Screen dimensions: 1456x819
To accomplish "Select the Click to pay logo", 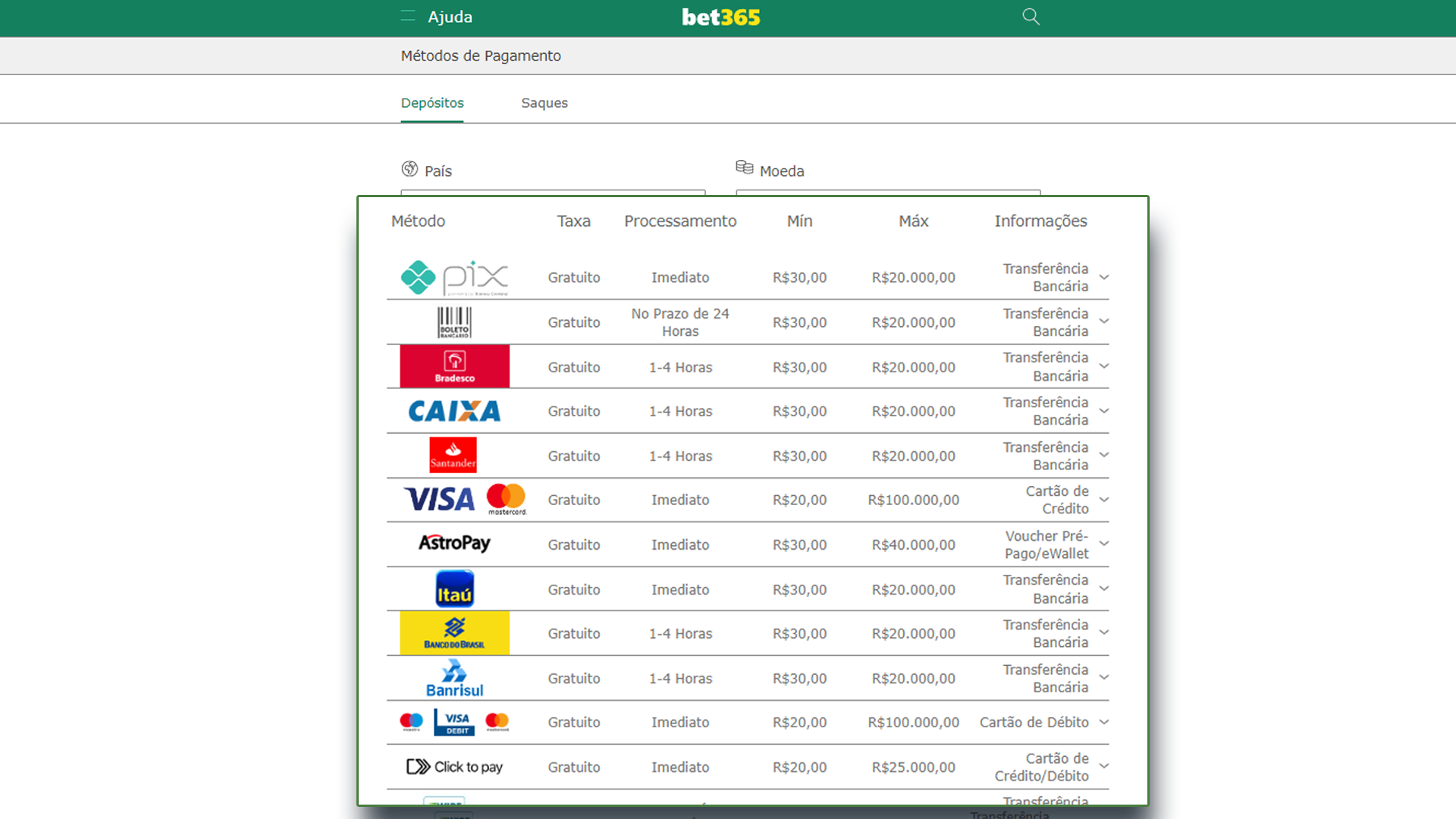I will click(x=454, y=767).
